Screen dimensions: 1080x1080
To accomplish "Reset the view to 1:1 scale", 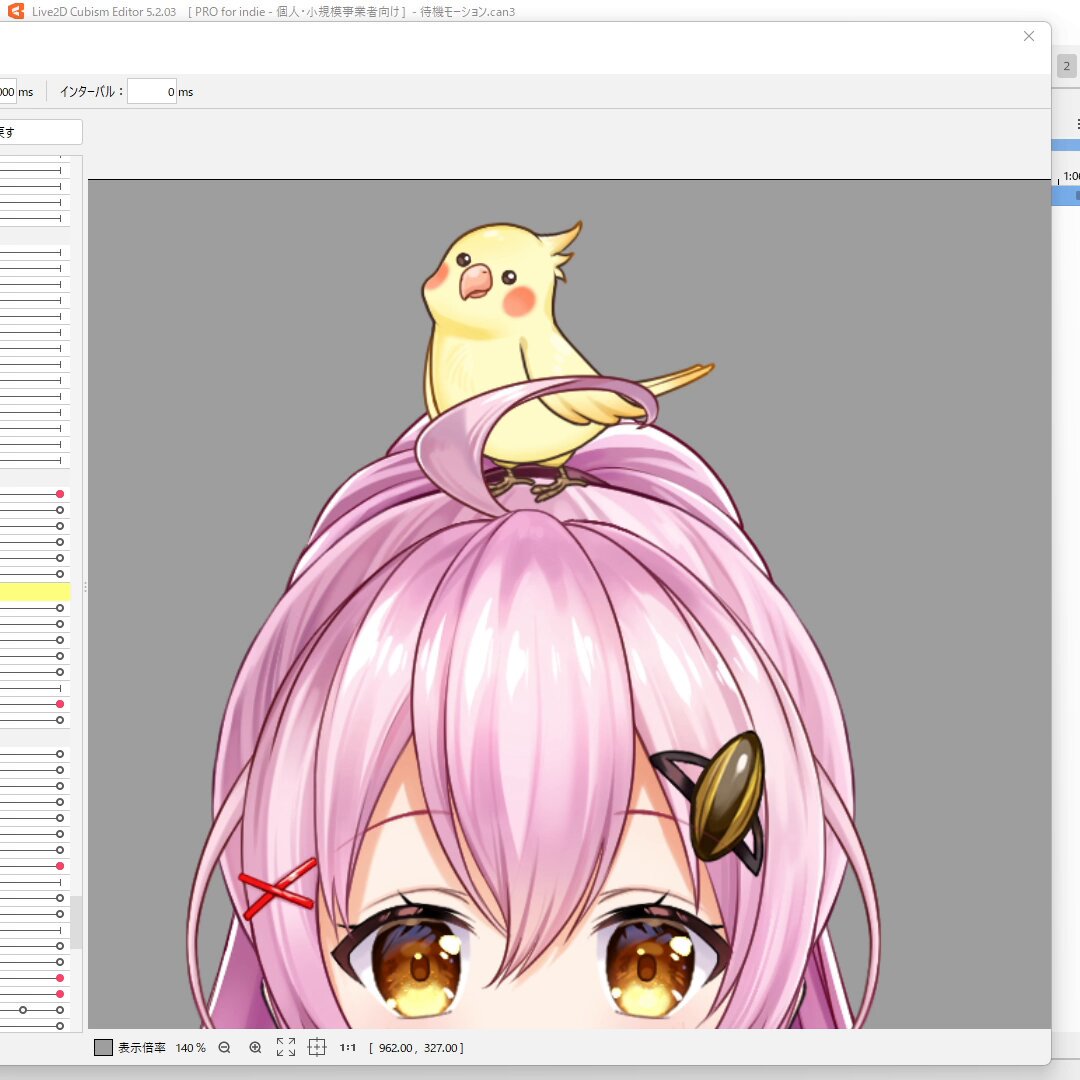I will [x=348, y=1048].
